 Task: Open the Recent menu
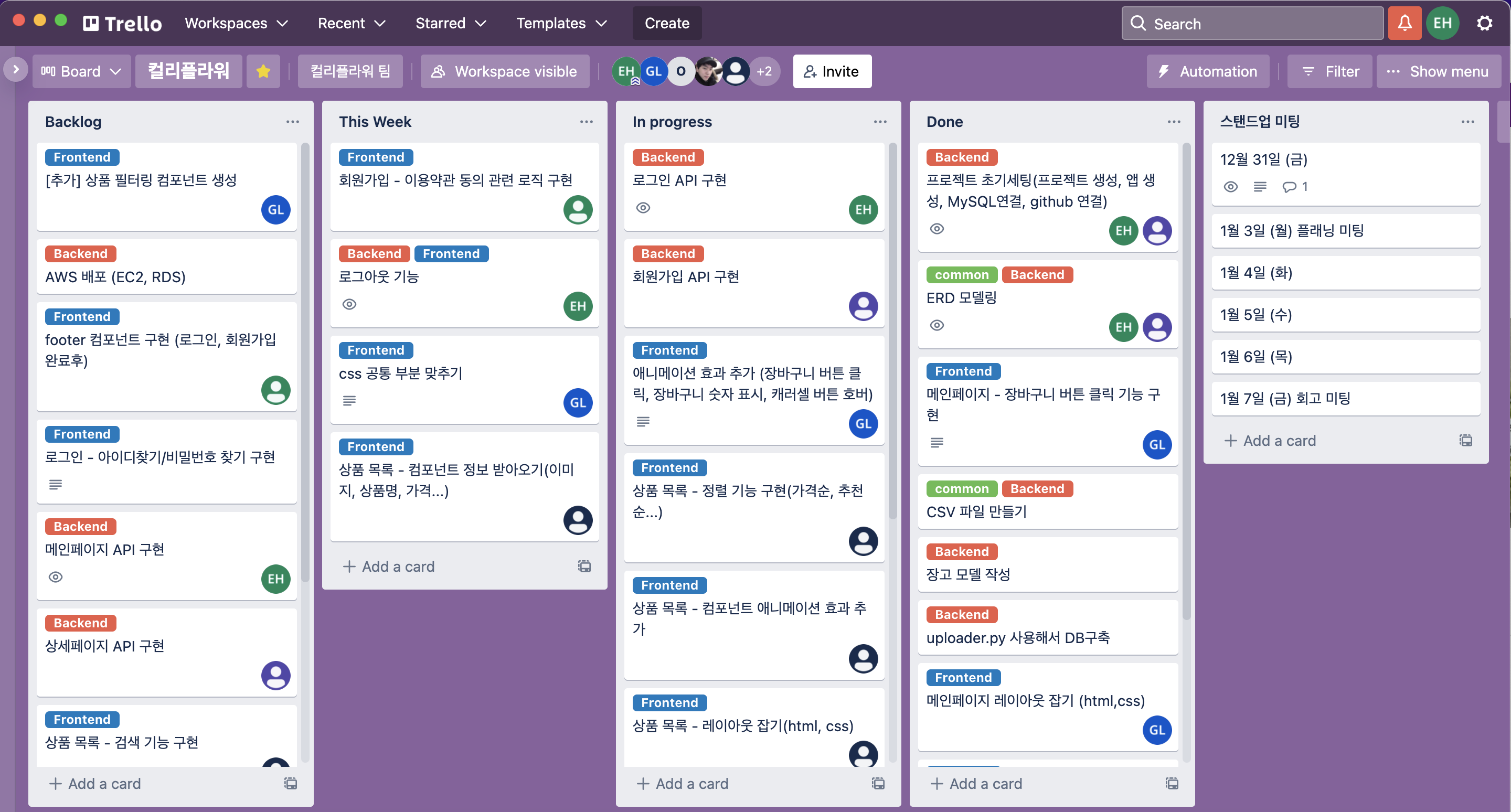point(350,23)
